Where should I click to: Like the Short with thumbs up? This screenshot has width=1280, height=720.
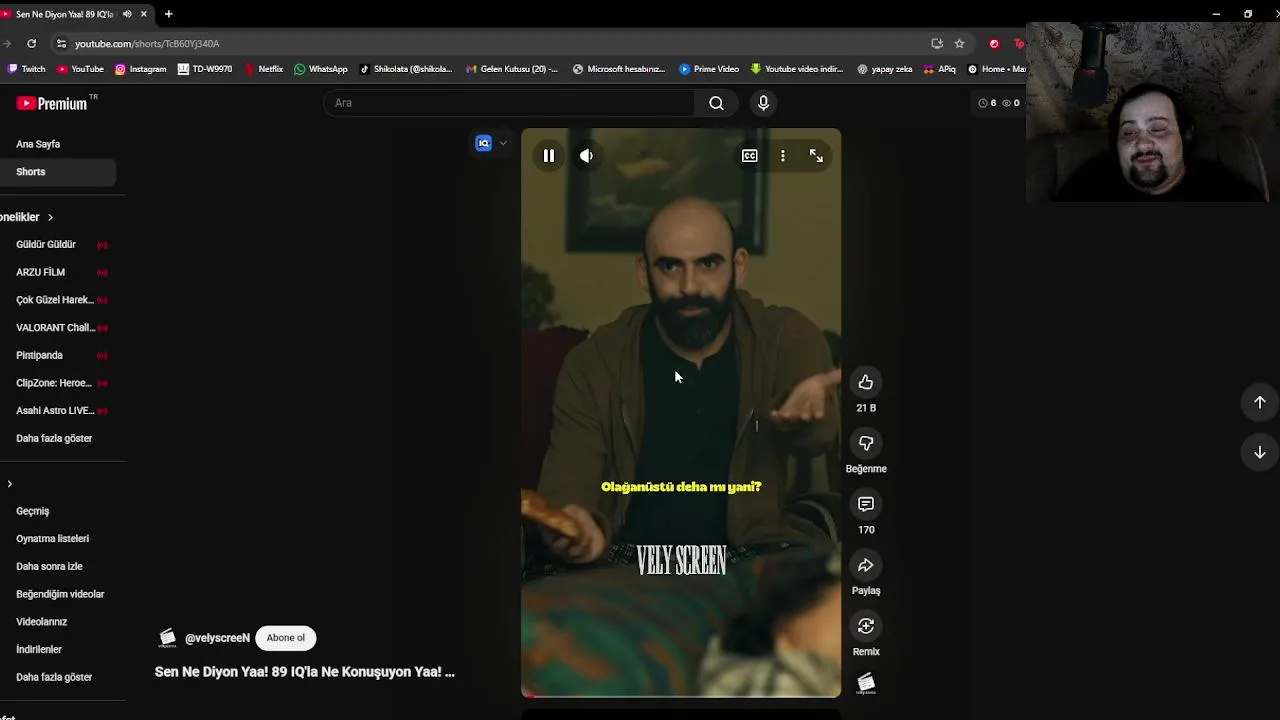(866, 382)
